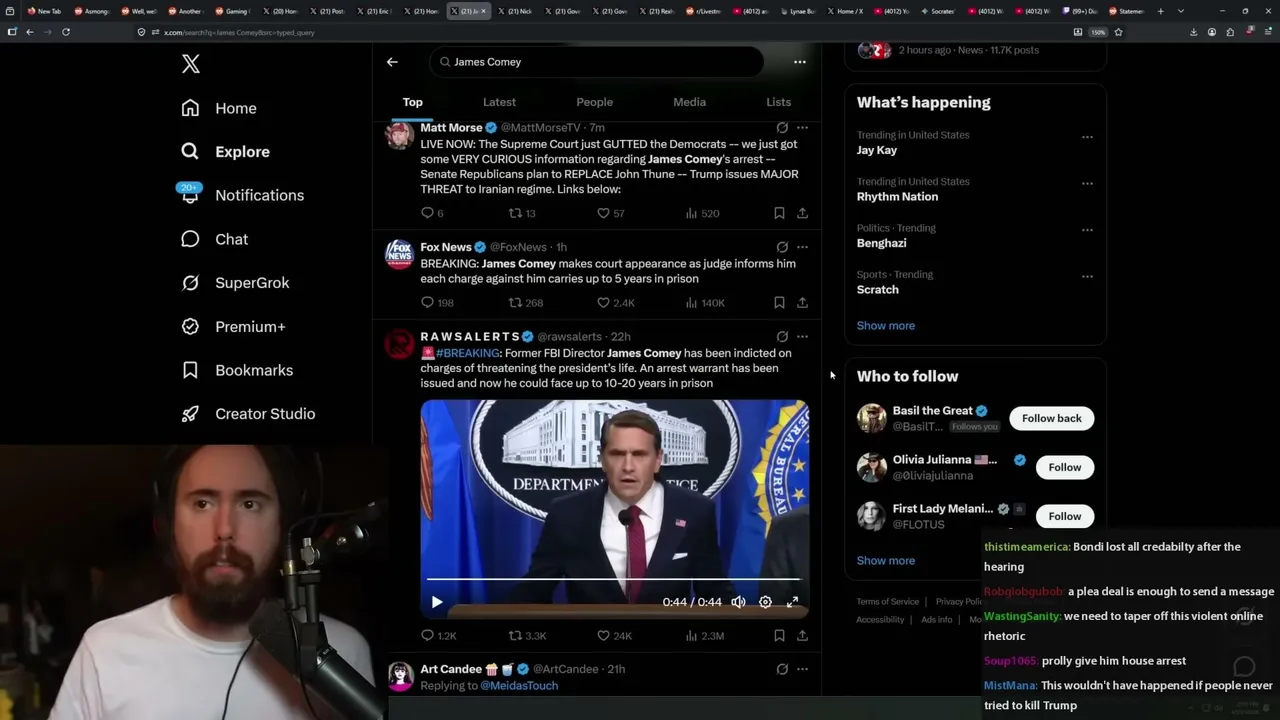Open options for Jay Kay trend
The image size is (1280, 720).
[1087, 137]
